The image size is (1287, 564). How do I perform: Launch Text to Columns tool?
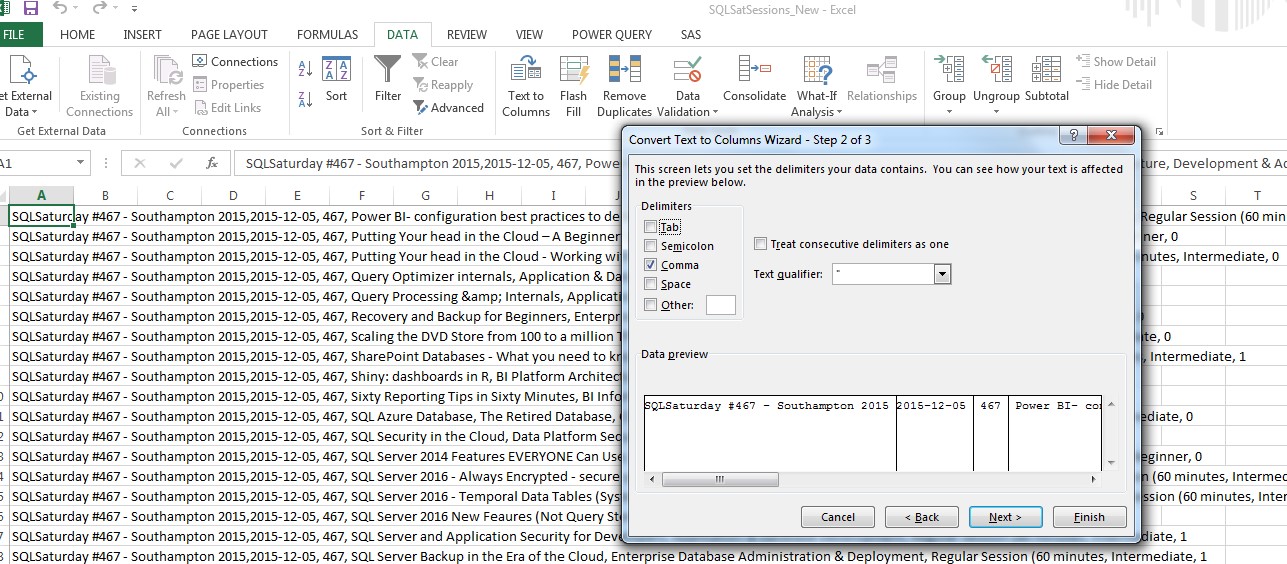(526, 86)
